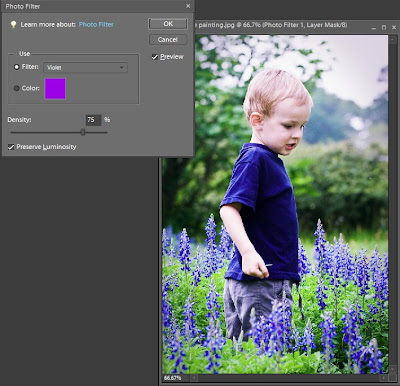Close the Photo Filter dialog

click(x=188, y=6)
